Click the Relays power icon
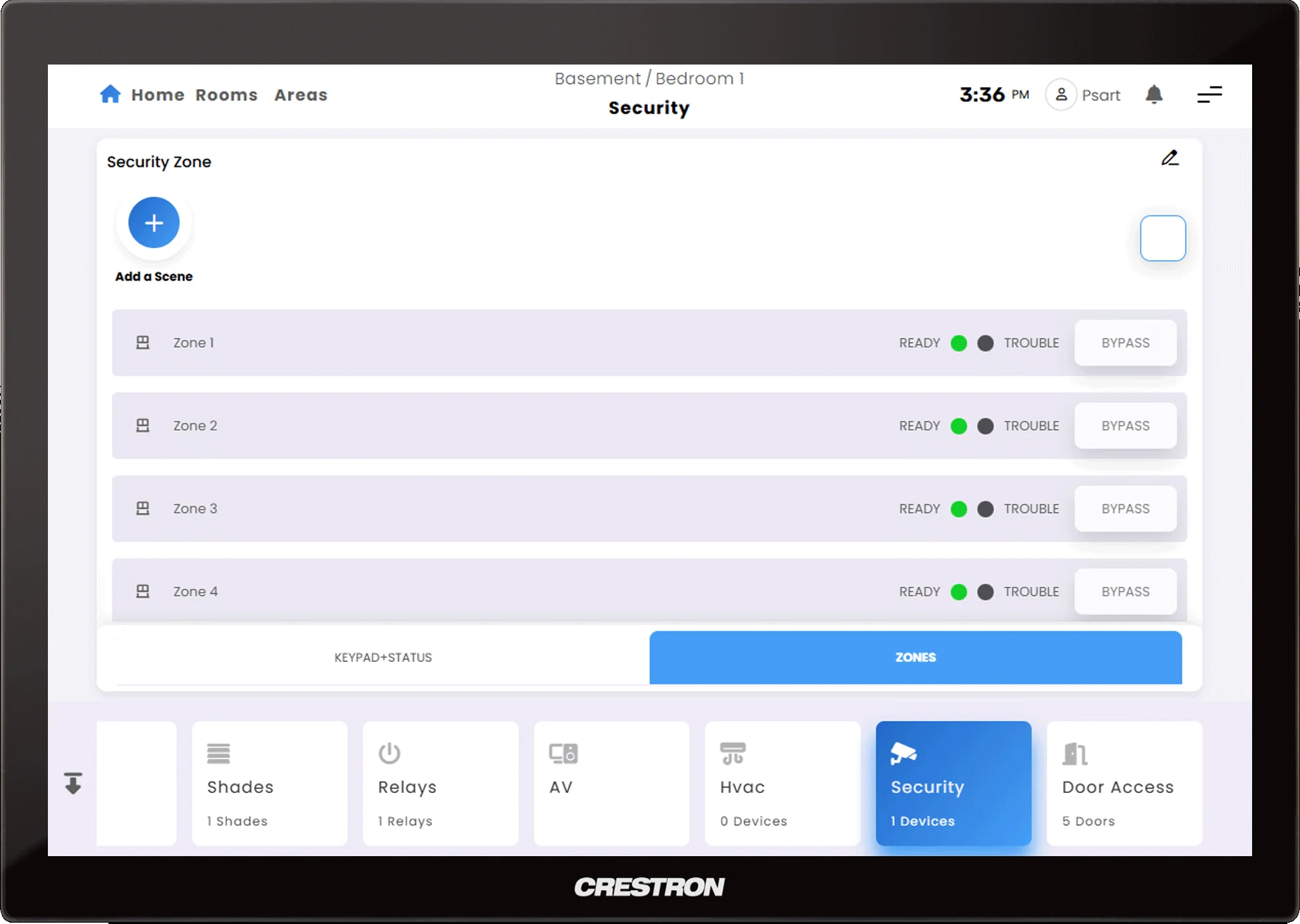 pyautogui.click(x=389, y=754)
